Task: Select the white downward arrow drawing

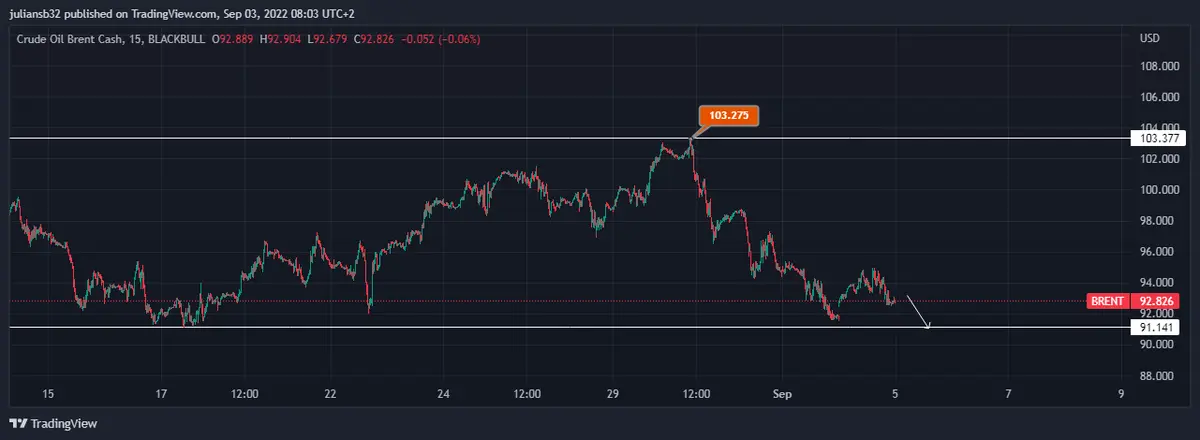Action: click(x=919, y=311)
